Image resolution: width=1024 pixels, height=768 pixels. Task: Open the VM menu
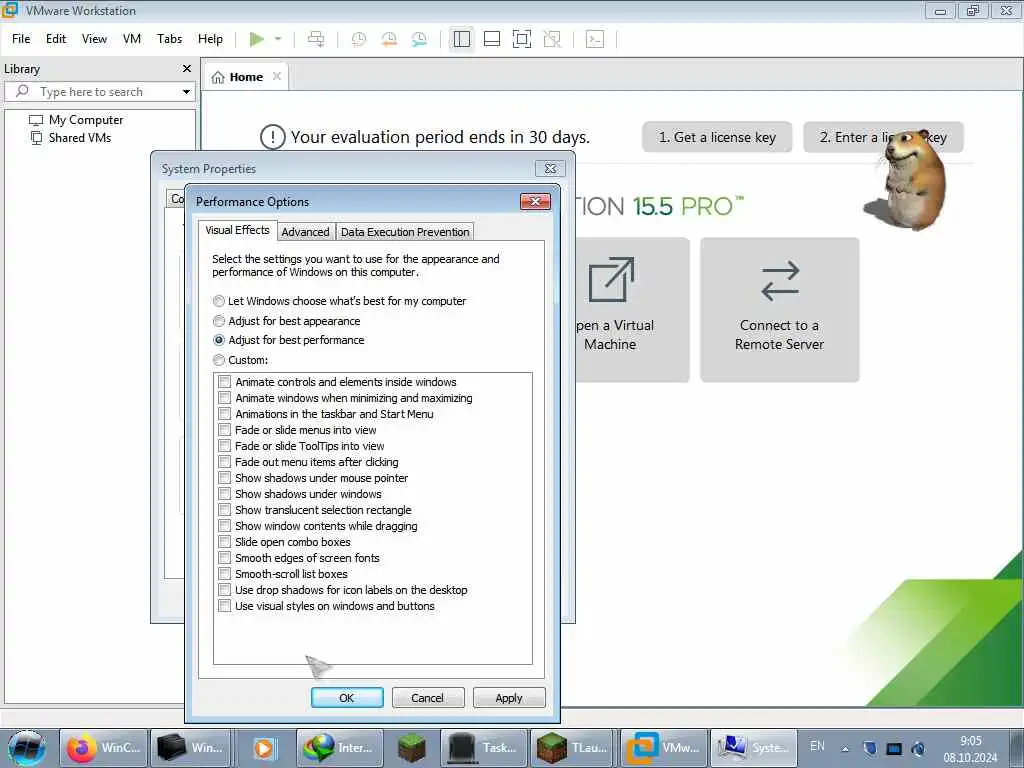(132, 39)
